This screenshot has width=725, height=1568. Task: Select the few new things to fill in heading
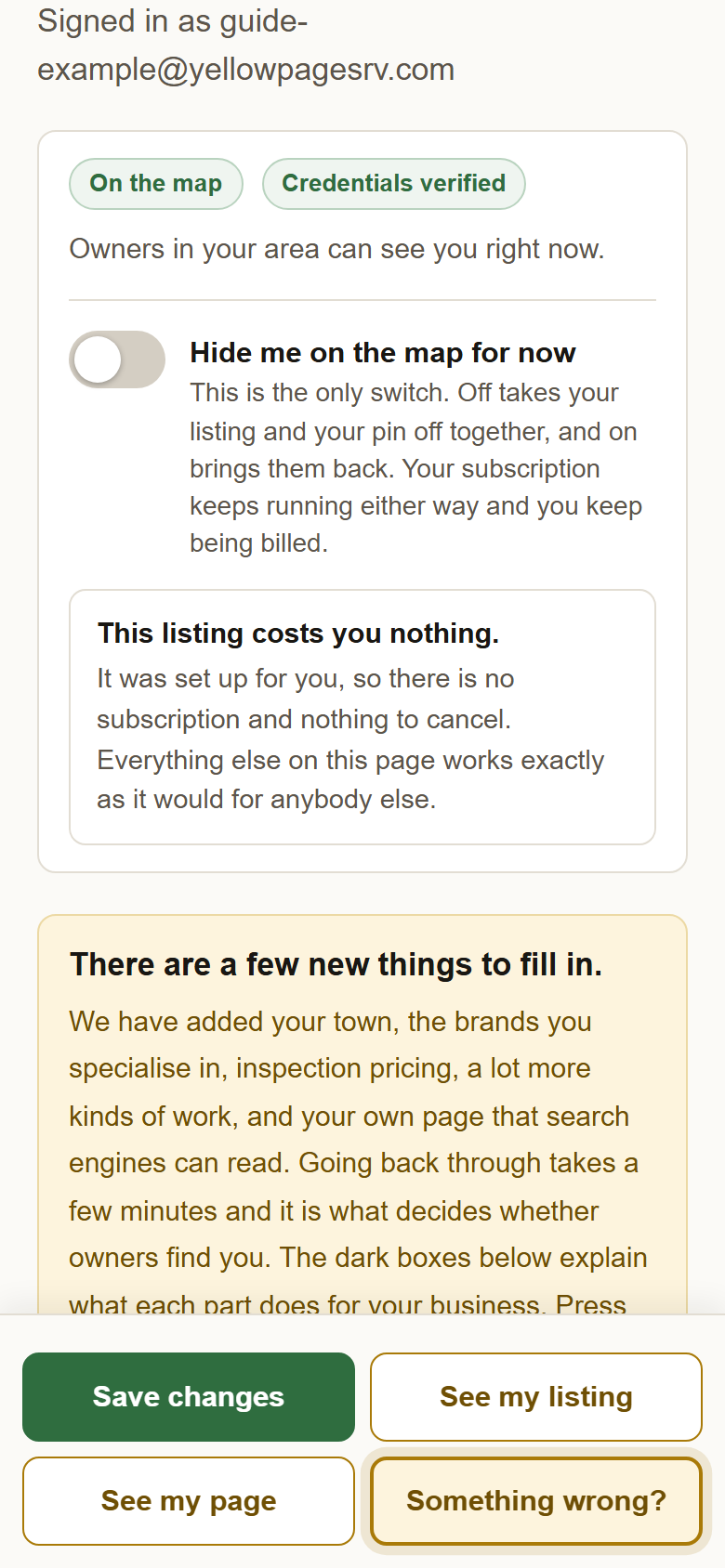click(336, 964)
